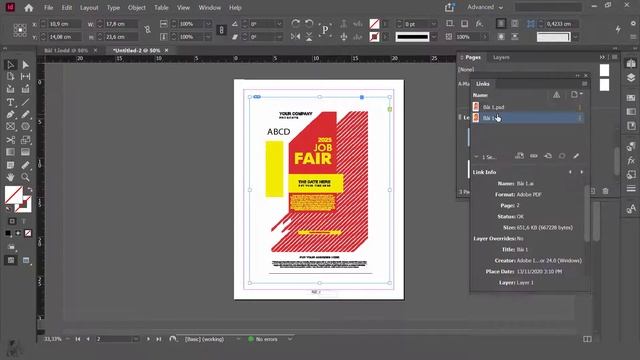Open the Layout menu
The width and height of the screenshot is (640, 360).
pyautogui.click(x=89, y=7)
